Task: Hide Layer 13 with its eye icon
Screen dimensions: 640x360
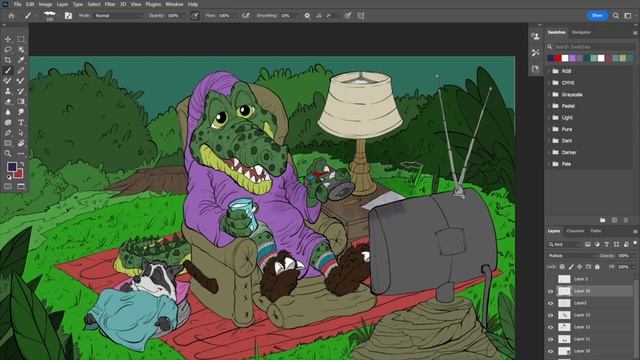Action: 550,315
